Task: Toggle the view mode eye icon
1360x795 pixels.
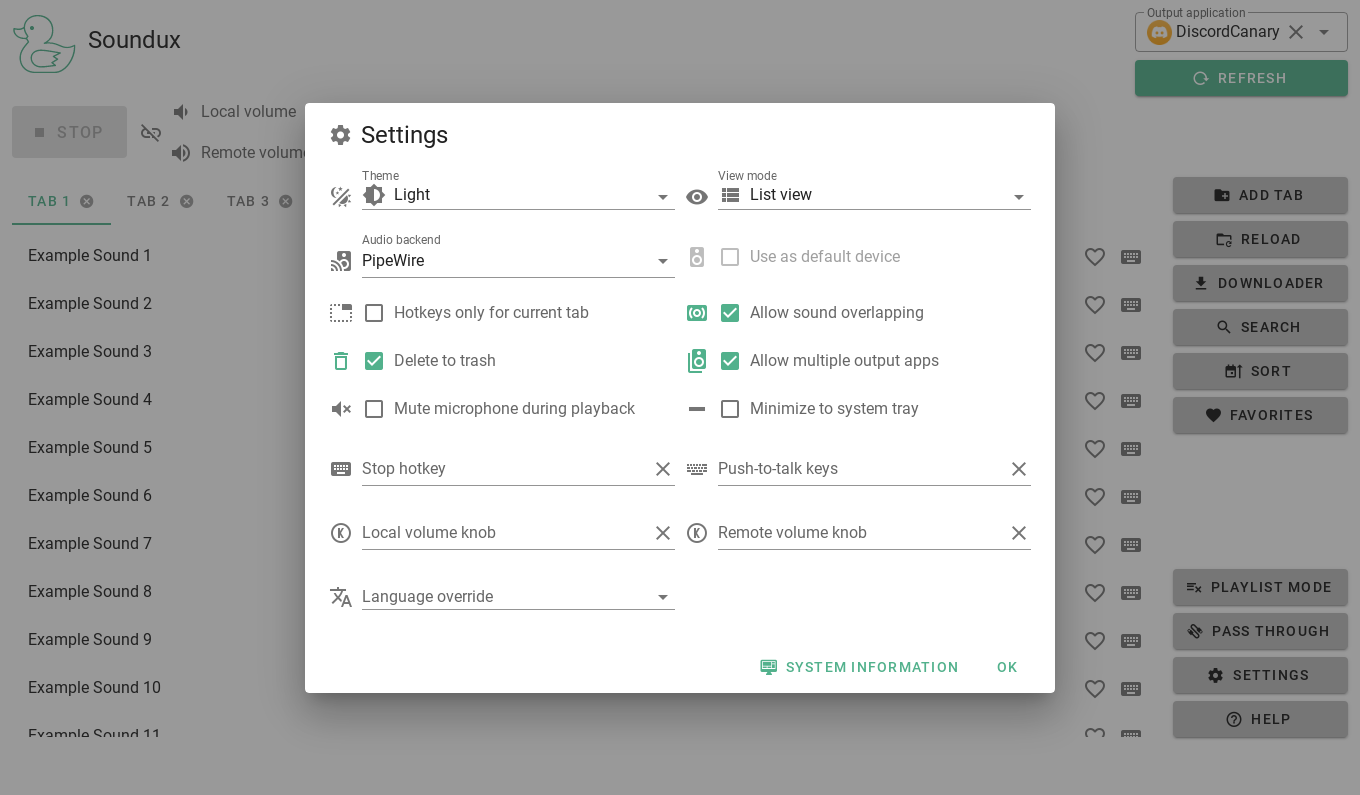Action: tap(697, 197)
